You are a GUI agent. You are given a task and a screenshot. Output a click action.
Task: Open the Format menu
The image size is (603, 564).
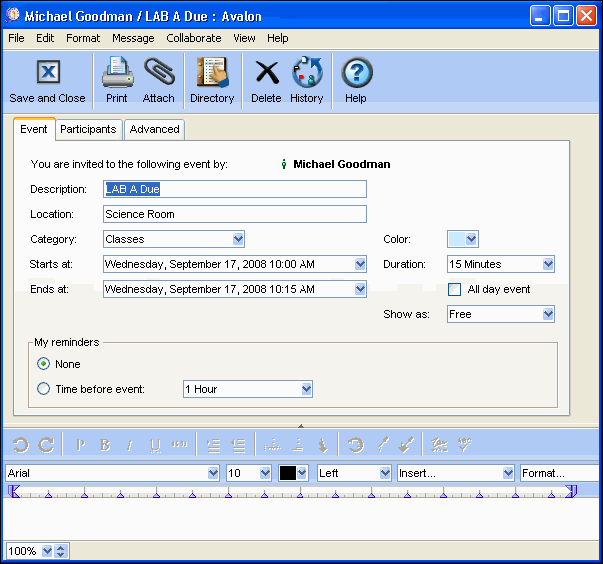point(83,38)
